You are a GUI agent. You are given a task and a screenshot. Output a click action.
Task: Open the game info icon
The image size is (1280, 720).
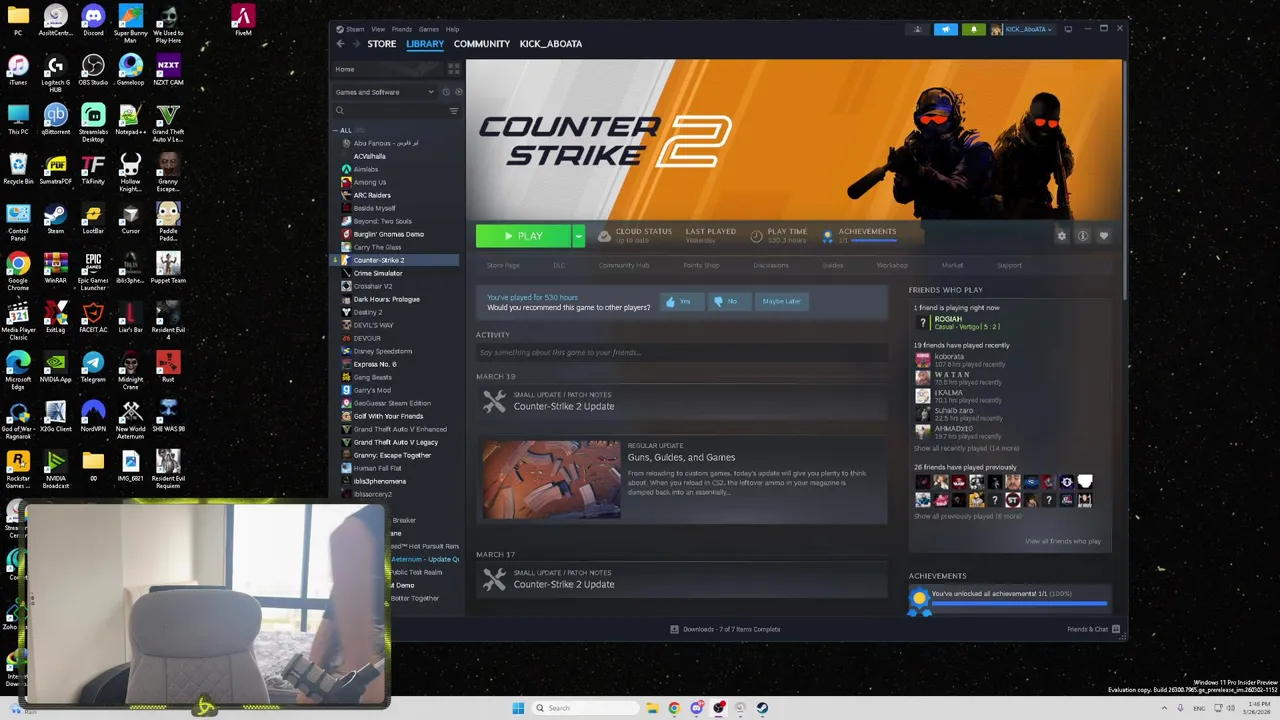pyautogui.click(x=1082, y=236)
